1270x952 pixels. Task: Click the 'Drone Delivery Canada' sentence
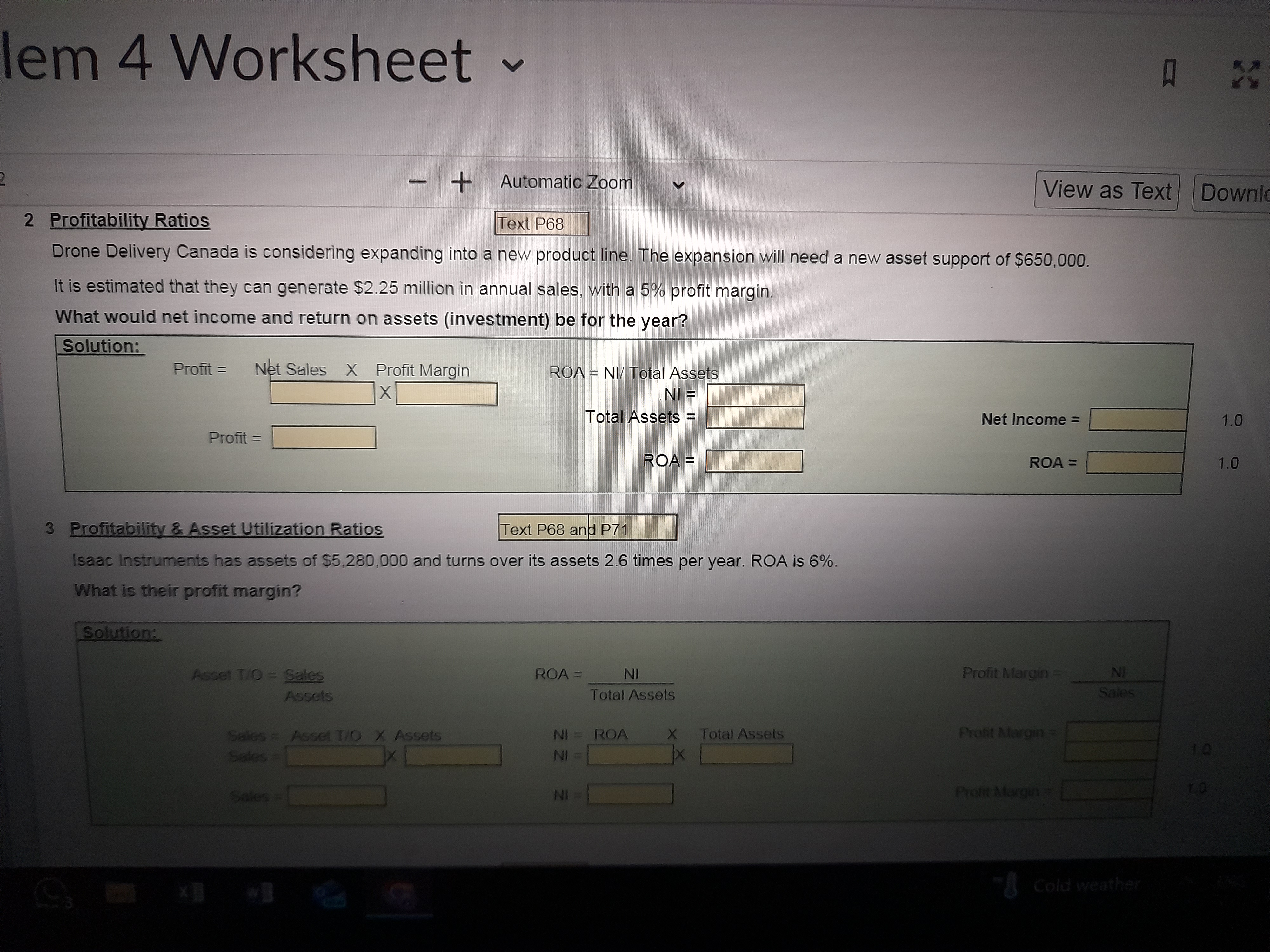pos(571,255)
